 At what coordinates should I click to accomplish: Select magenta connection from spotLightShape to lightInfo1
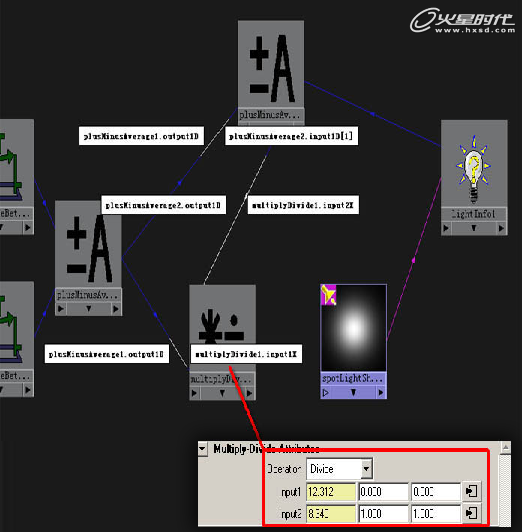pos(413,260)
